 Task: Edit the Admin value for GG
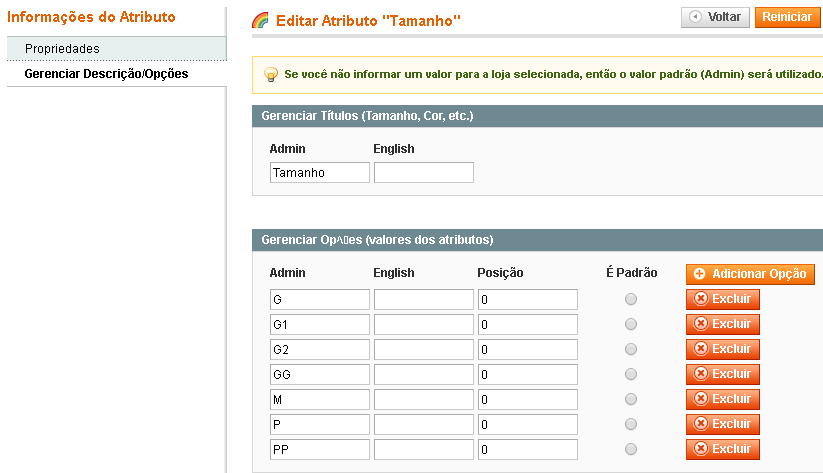(319, 374)
